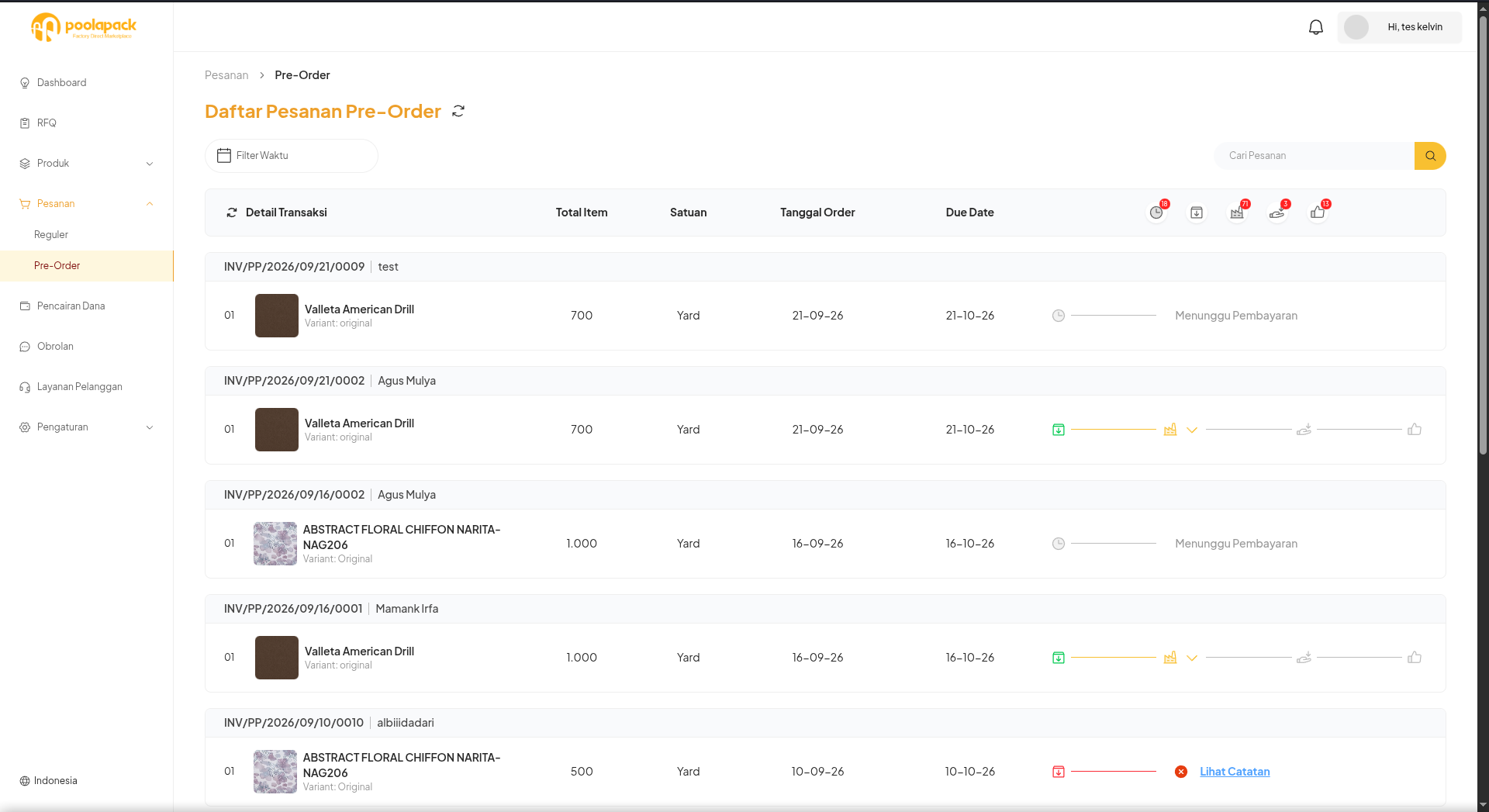Click green received icon on INV/PP/2026/09/21/0002 row
Screen dimensions: 1489x812
[1059, 430]
